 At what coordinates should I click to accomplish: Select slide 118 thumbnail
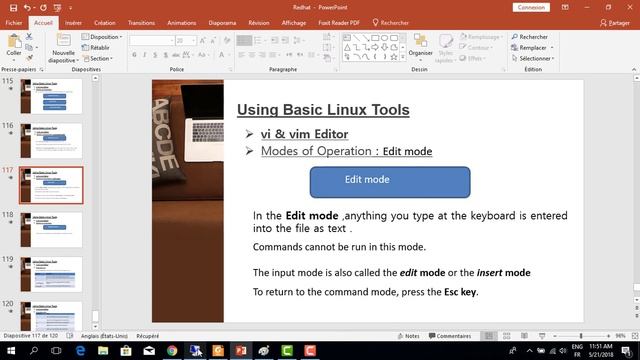(51, 229)
